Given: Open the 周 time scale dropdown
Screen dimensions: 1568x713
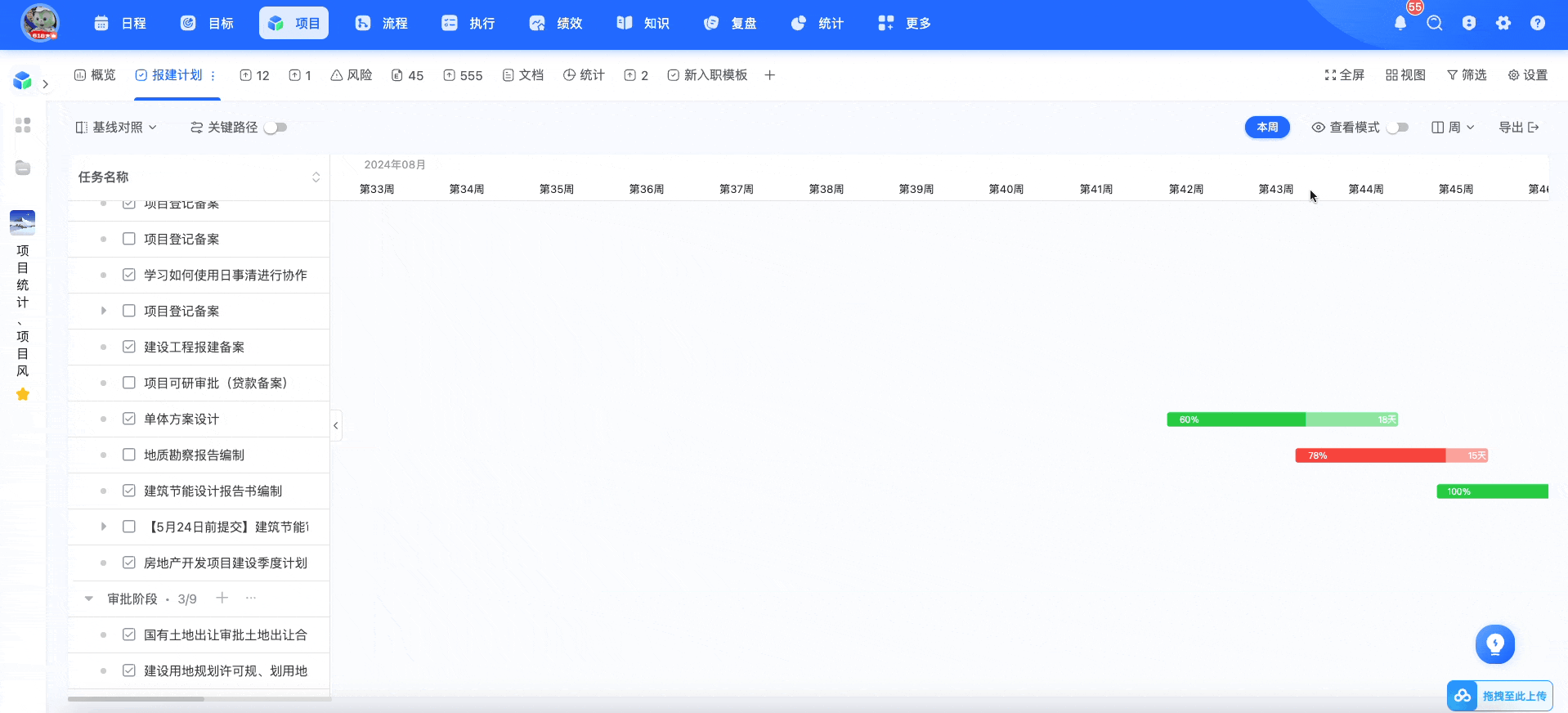Looking at the screenshot, I should coord(1454,128).
